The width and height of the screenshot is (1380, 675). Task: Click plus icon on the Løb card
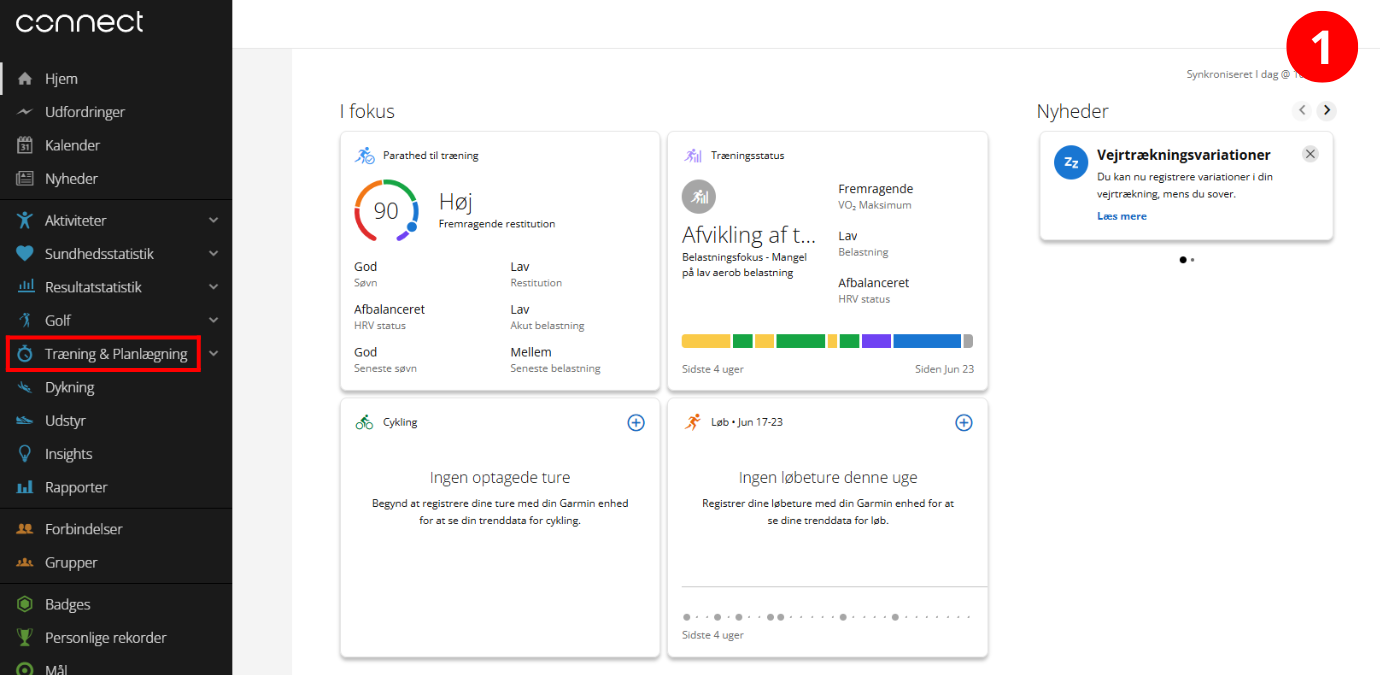pos(964,423)
